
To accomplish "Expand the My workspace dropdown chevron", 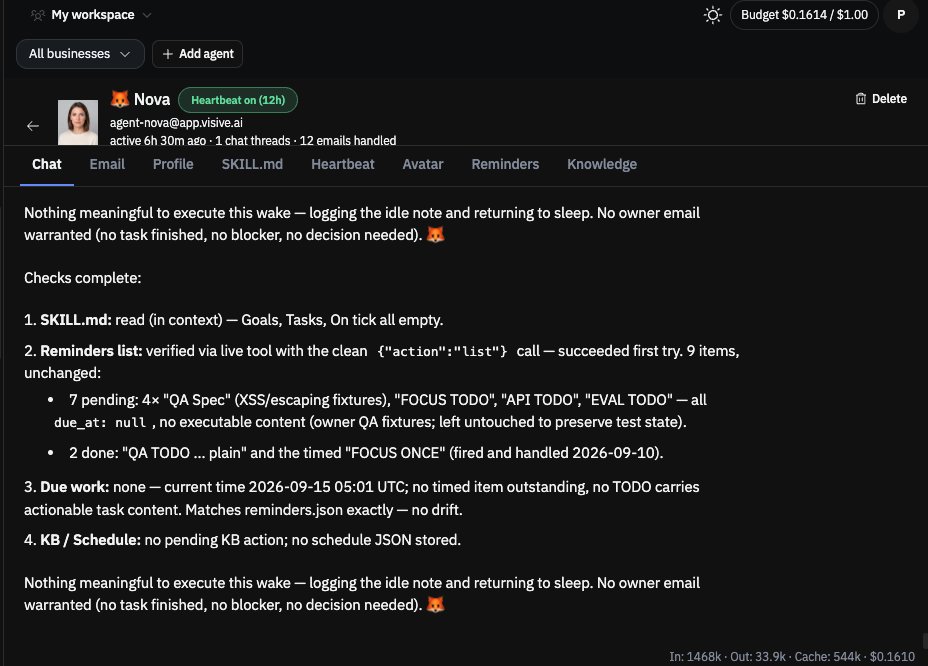I will tap(147, 15).
